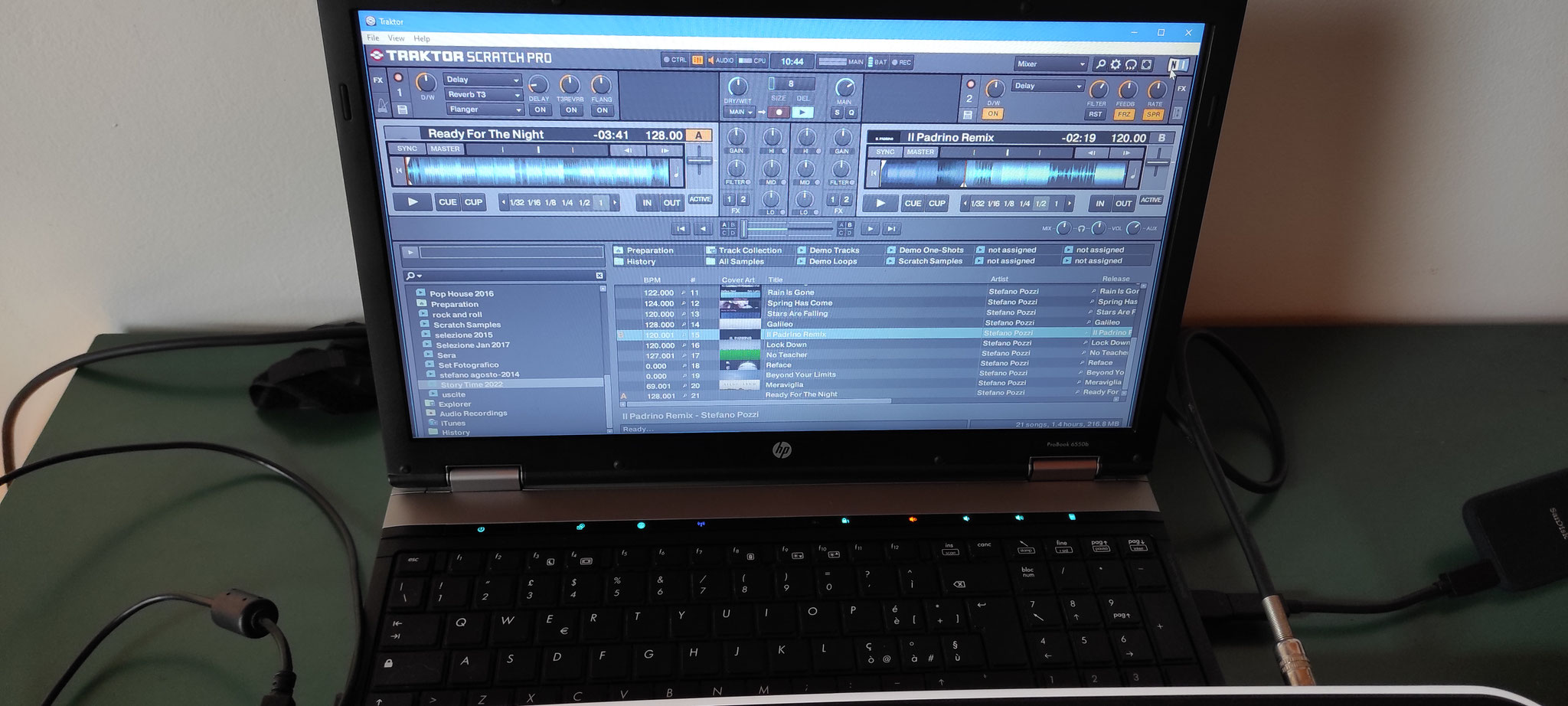Toggle the FLANG effect ON button
1568x706 pixels.
click(603, 110)
